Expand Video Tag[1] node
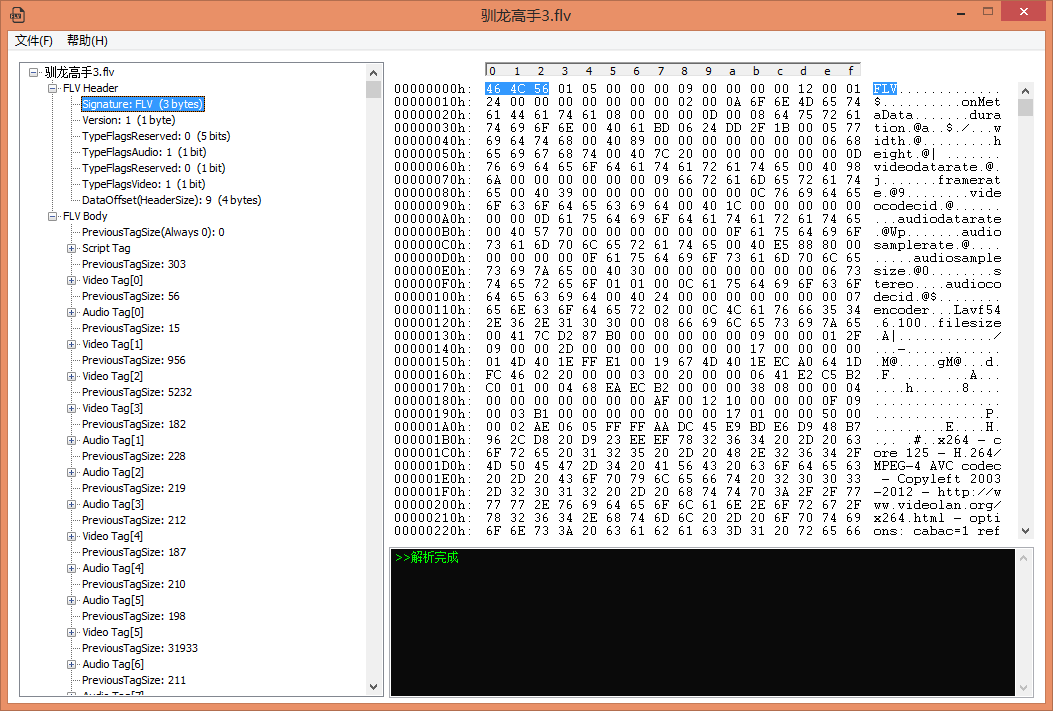This screenshot has height=711, width=1053. [x=71, y=344]
